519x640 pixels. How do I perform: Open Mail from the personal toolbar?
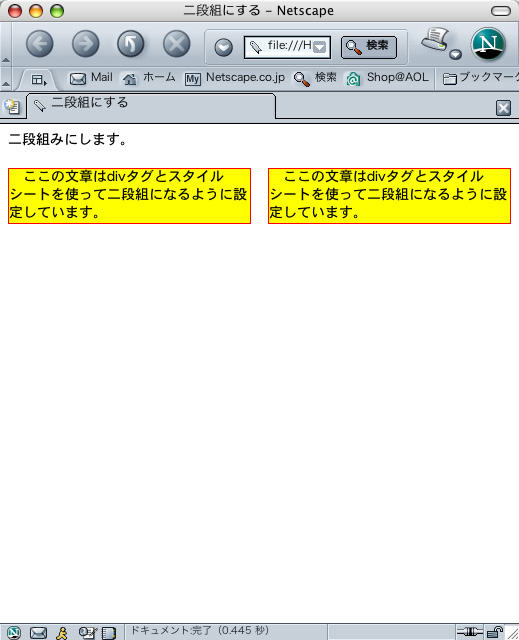[91, 78]
